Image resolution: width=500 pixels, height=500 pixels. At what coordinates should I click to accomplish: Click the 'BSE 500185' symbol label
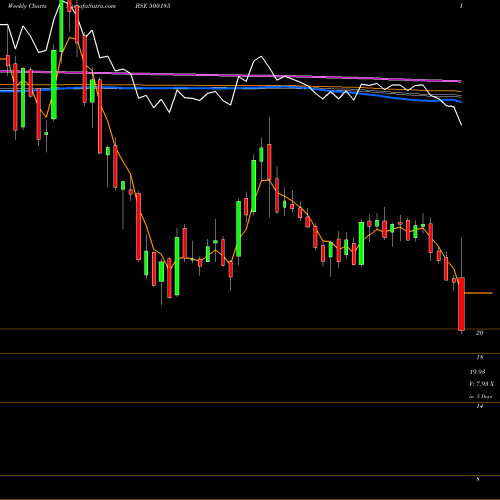coord(153,6)
